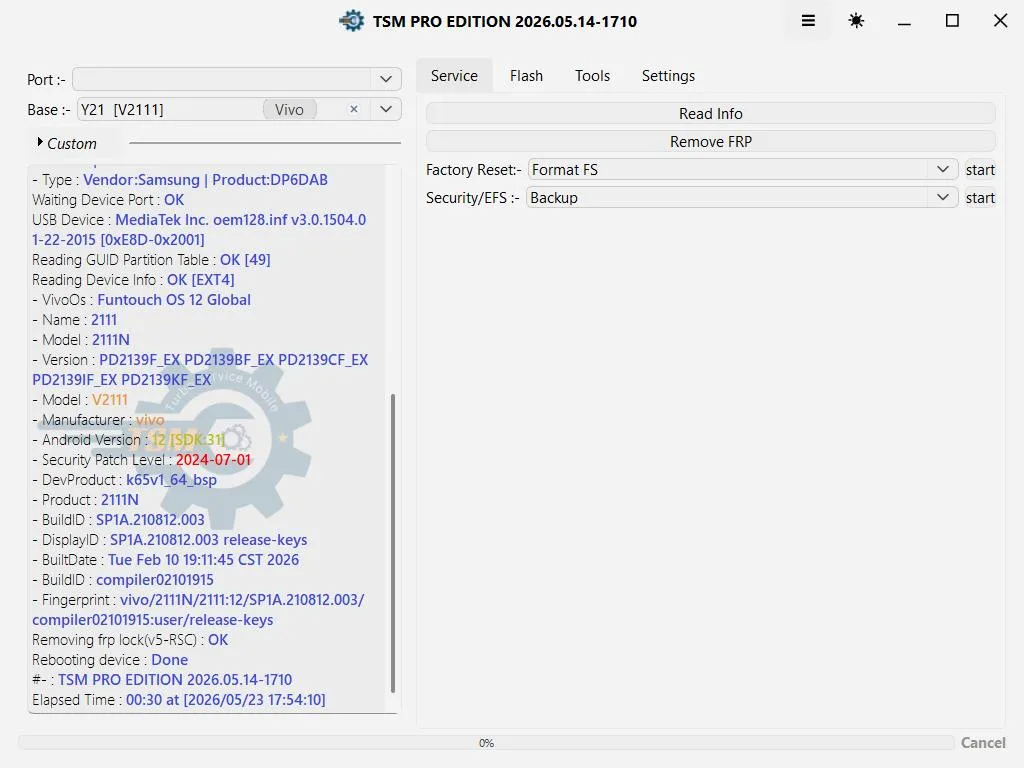Image resolution: width=1024 pixels, height=768 pixels.
Task: Click 'MediaTek Inc. oem128.inf v3.0.1504.0' text
Action: [x=240, y=220]
